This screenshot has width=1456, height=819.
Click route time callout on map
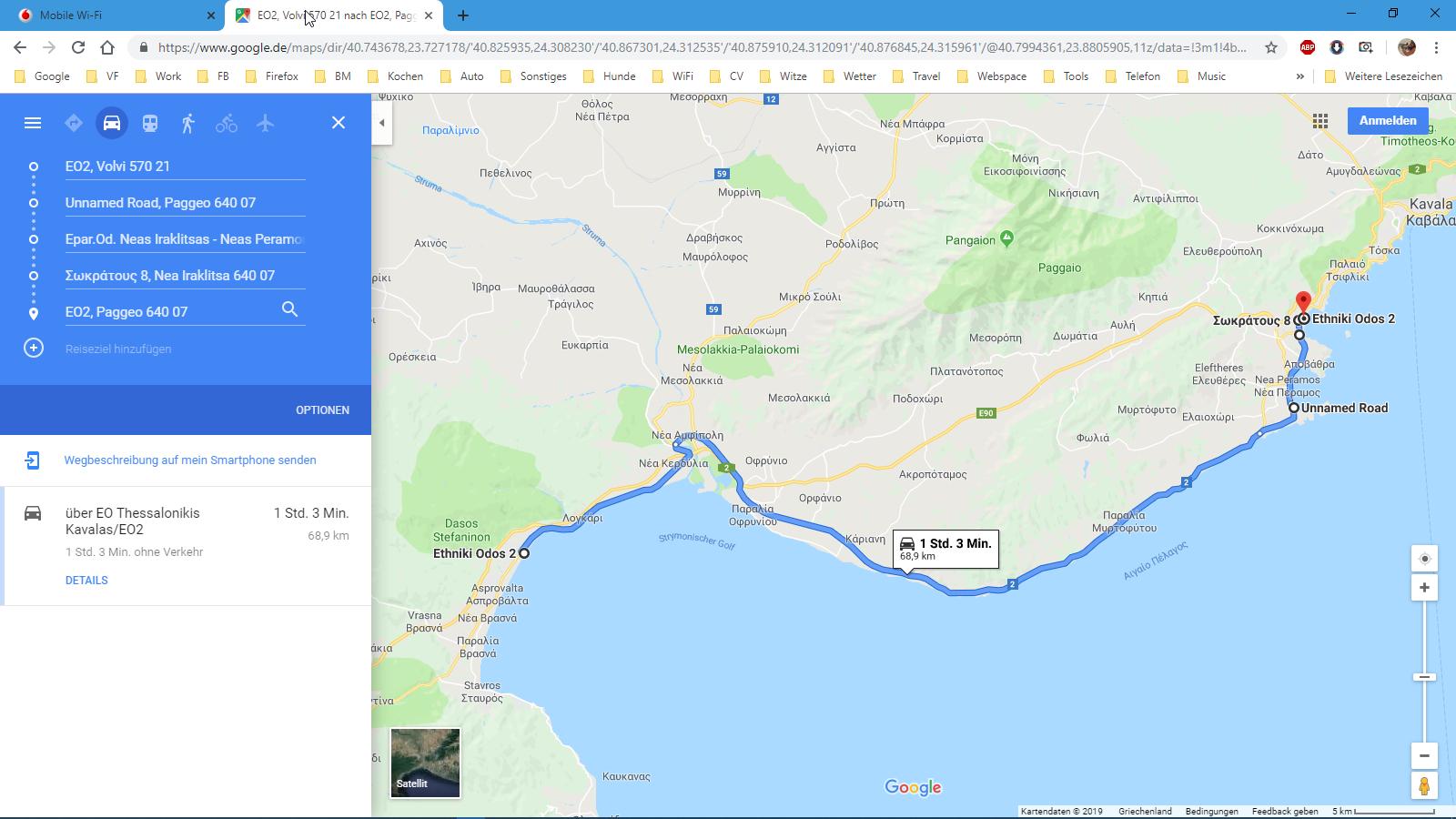pos(945,549)
